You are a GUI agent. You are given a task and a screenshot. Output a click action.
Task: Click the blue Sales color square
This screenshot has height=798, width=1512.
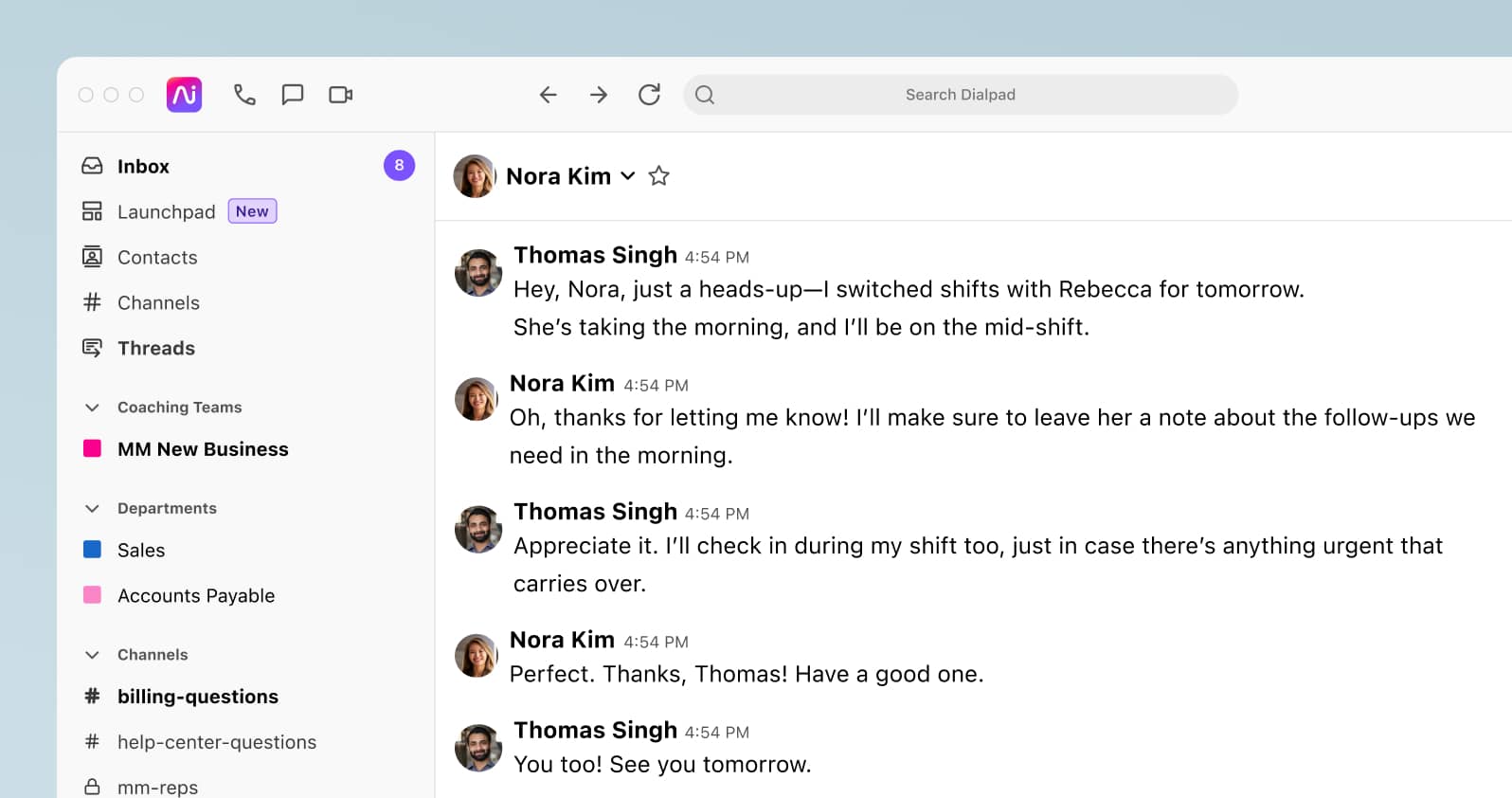(92, 550)
